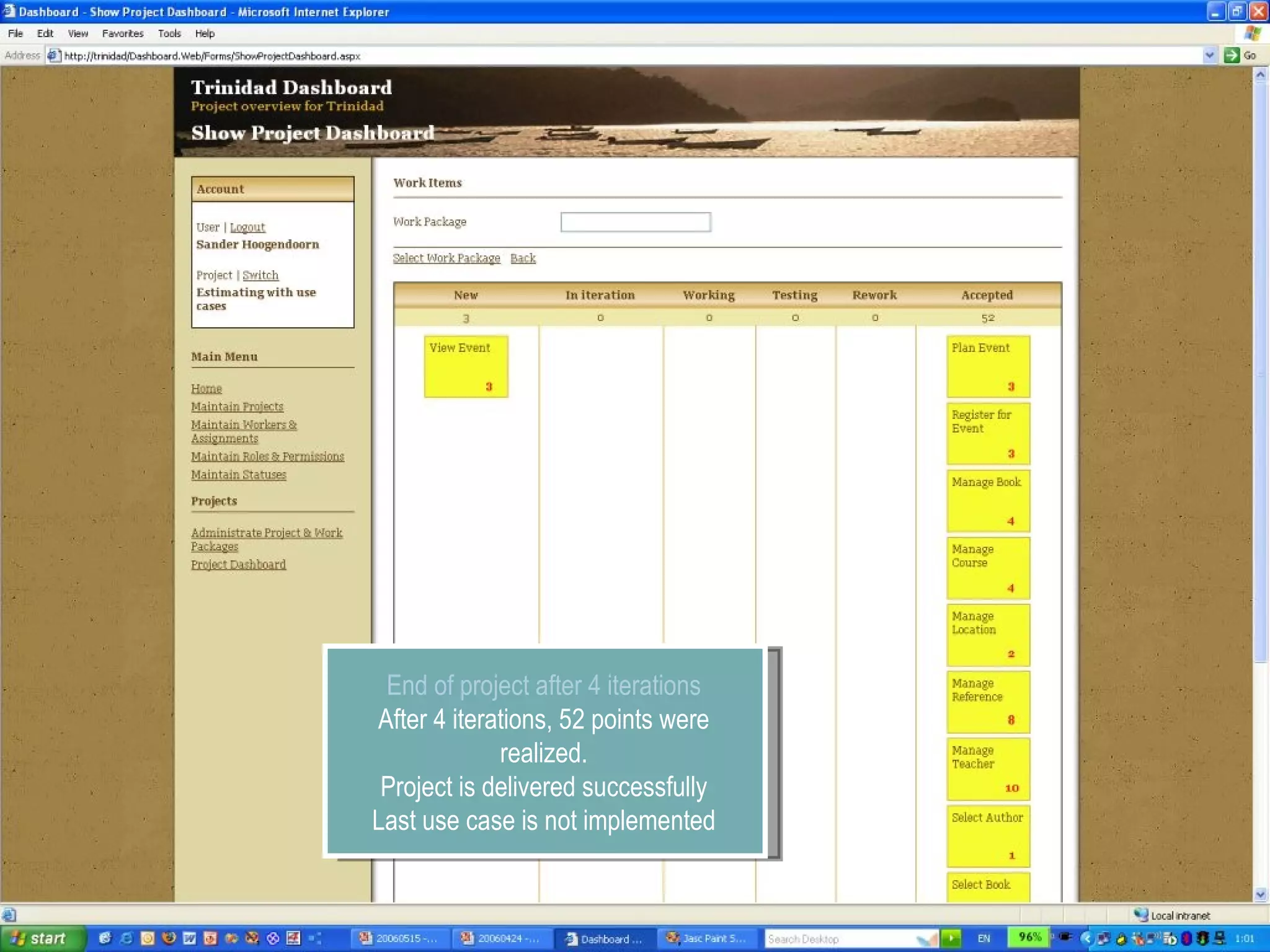Click the Word quick launch icon

click(x=190, y=938)
